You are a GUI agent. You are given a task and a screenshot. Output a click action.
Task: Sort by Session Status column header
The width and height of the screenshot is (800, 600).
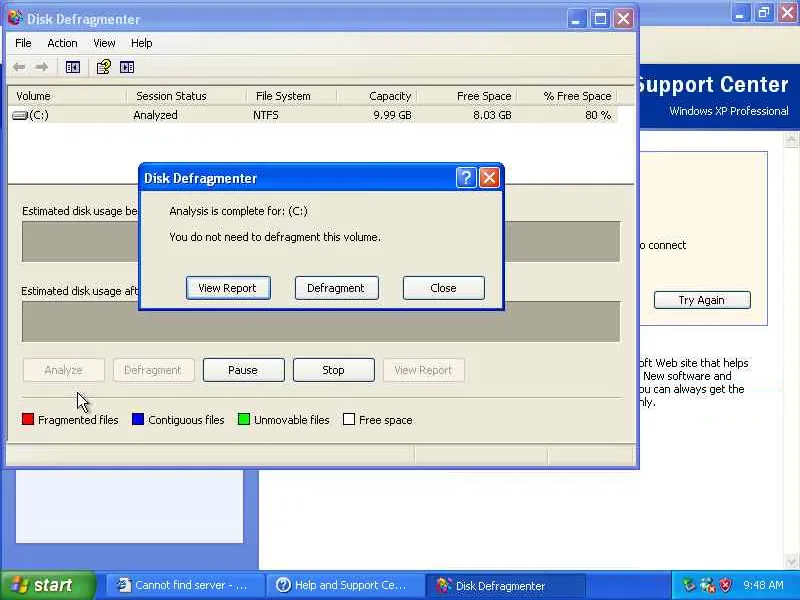tap(185, 96)
